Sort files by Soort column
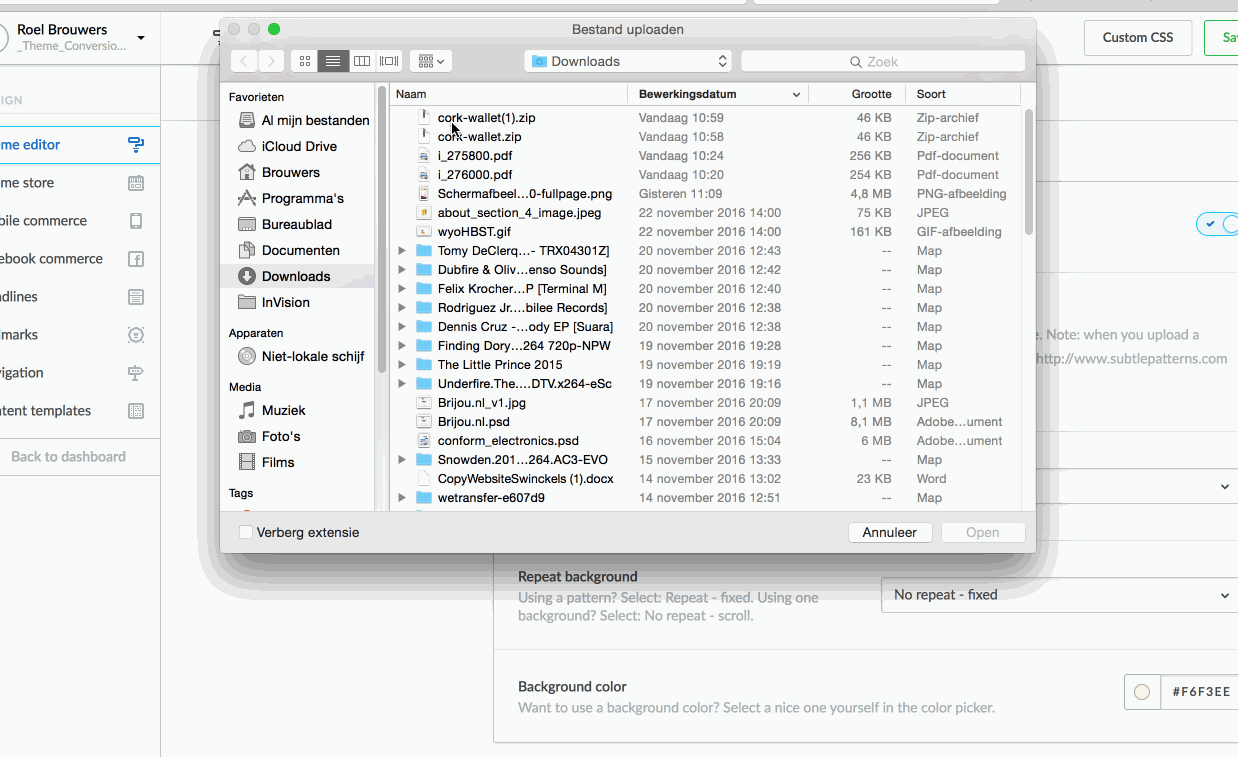This screenshot has width=1238, height=757. (963, 94)
